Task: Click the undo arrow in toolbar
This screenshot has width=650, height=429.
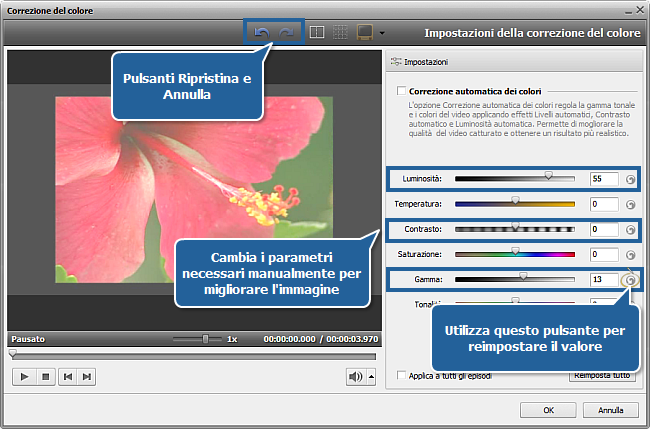Action: click(x=262, y=33)
